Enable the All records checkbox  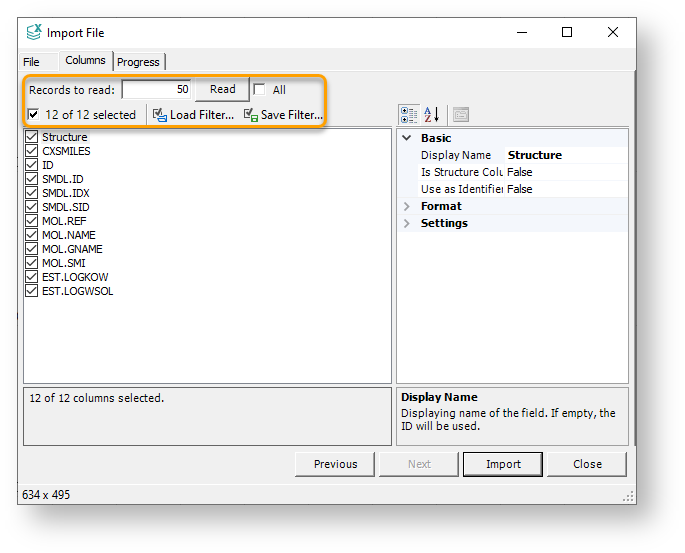260,90
